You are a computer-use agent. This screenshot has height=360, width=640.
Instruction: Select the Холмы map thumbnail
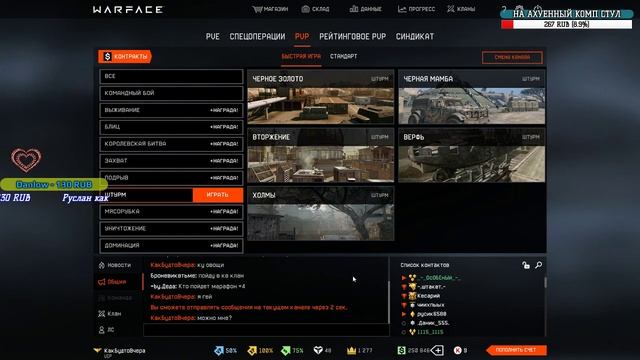[321, 214]
